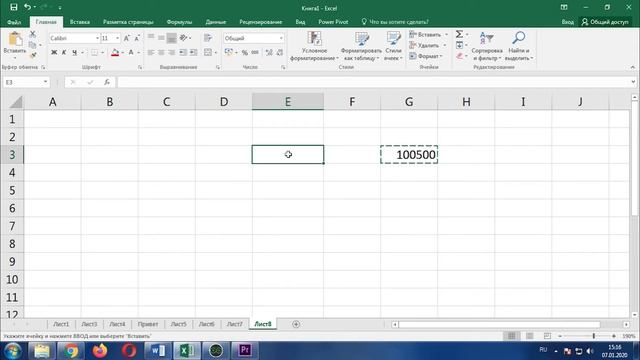The image size is (640, 360).
Task: Select cell G3 containing 100500
Action: (x=409, y=155)
